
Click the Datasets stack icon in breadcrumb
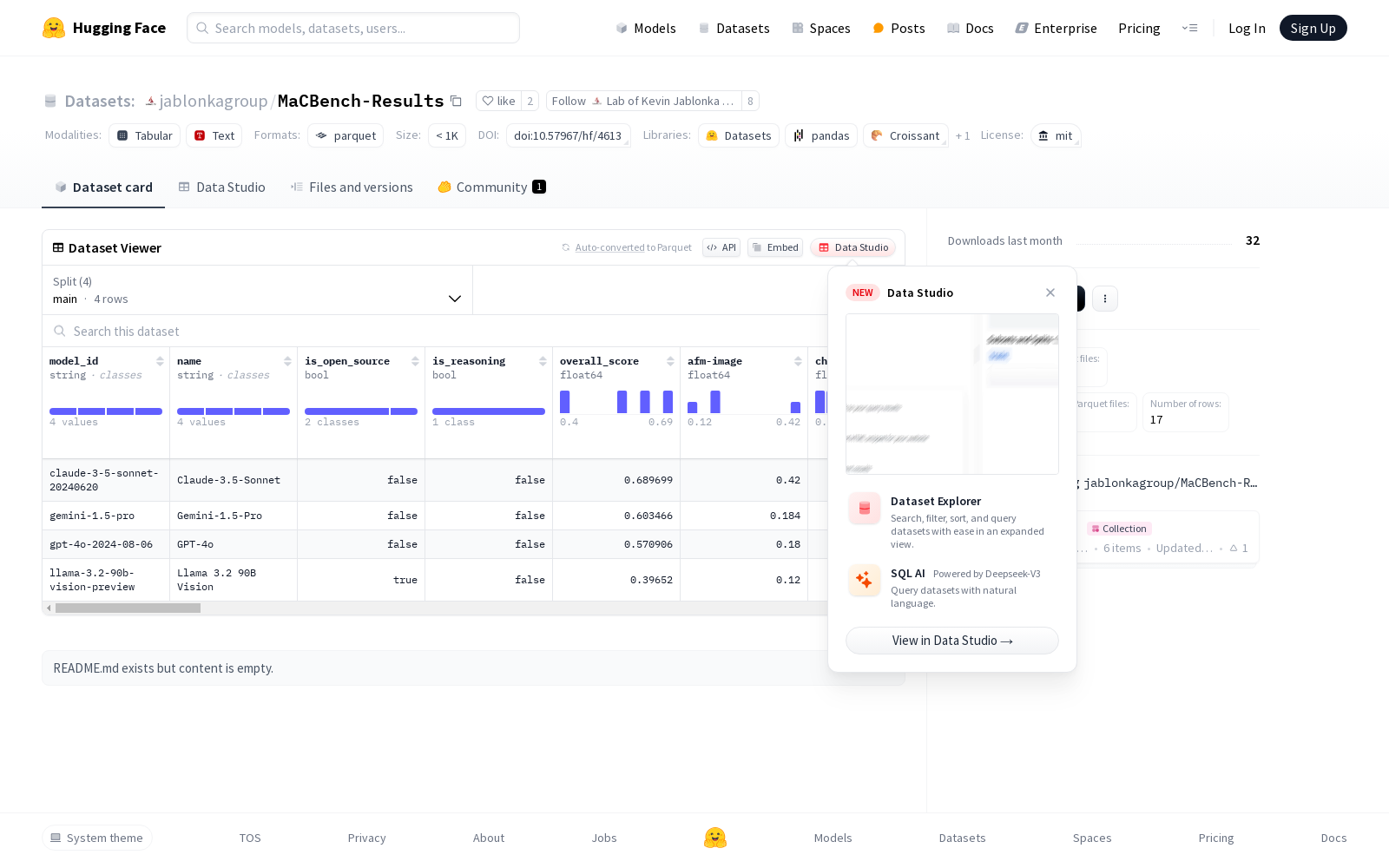coord(50,102)
